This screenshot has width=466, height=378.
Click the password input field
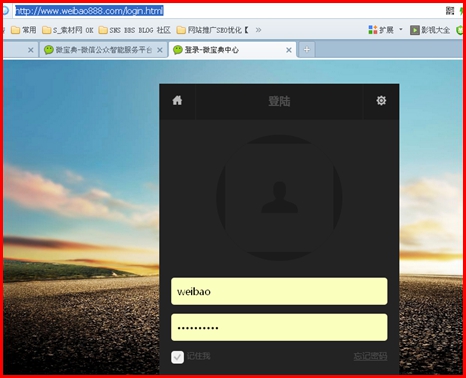tap(279, 327)
